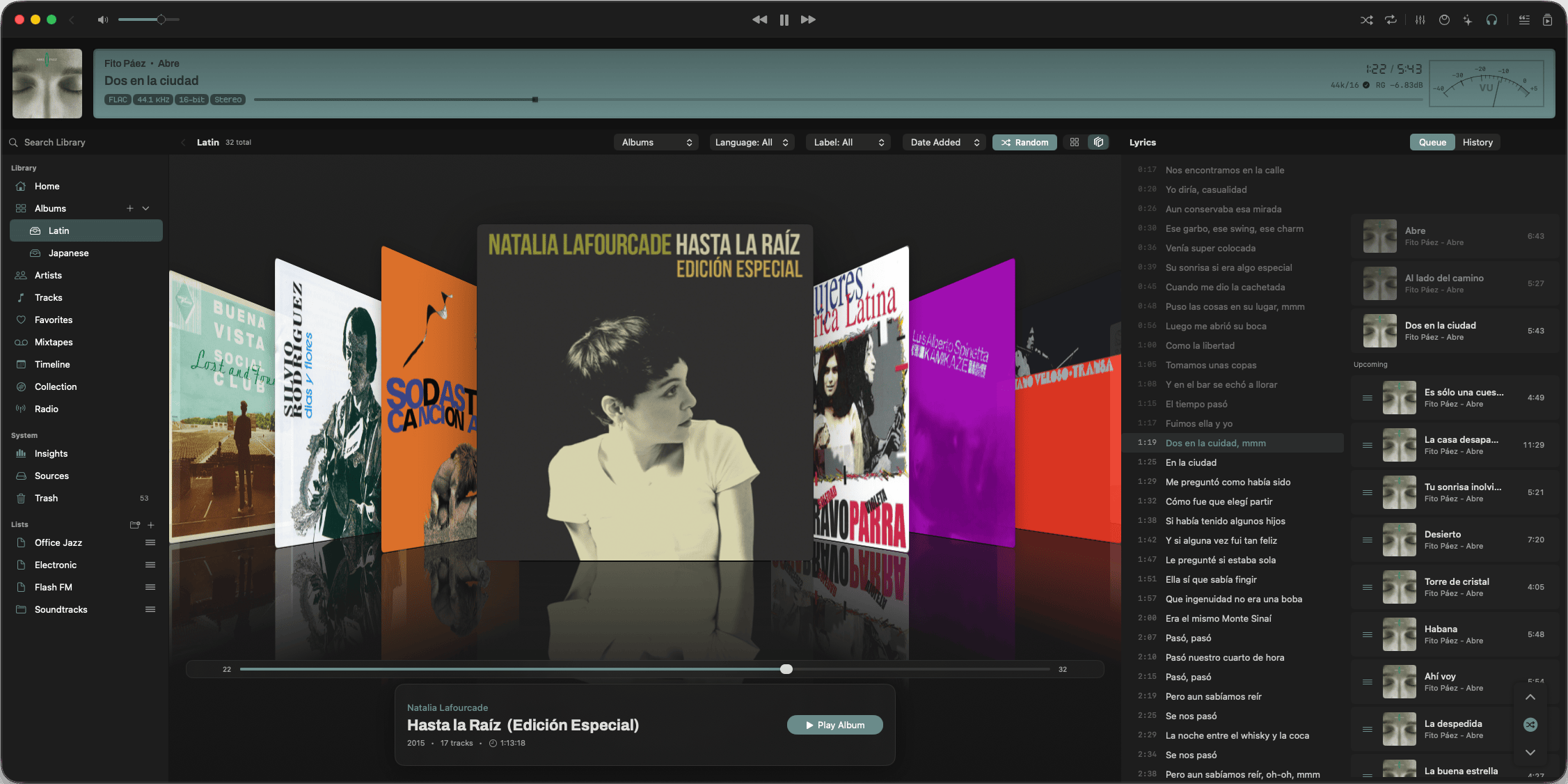Viewport: 1568px width, 784px height.
Task: Click the Search Library field
Action: 84,142
